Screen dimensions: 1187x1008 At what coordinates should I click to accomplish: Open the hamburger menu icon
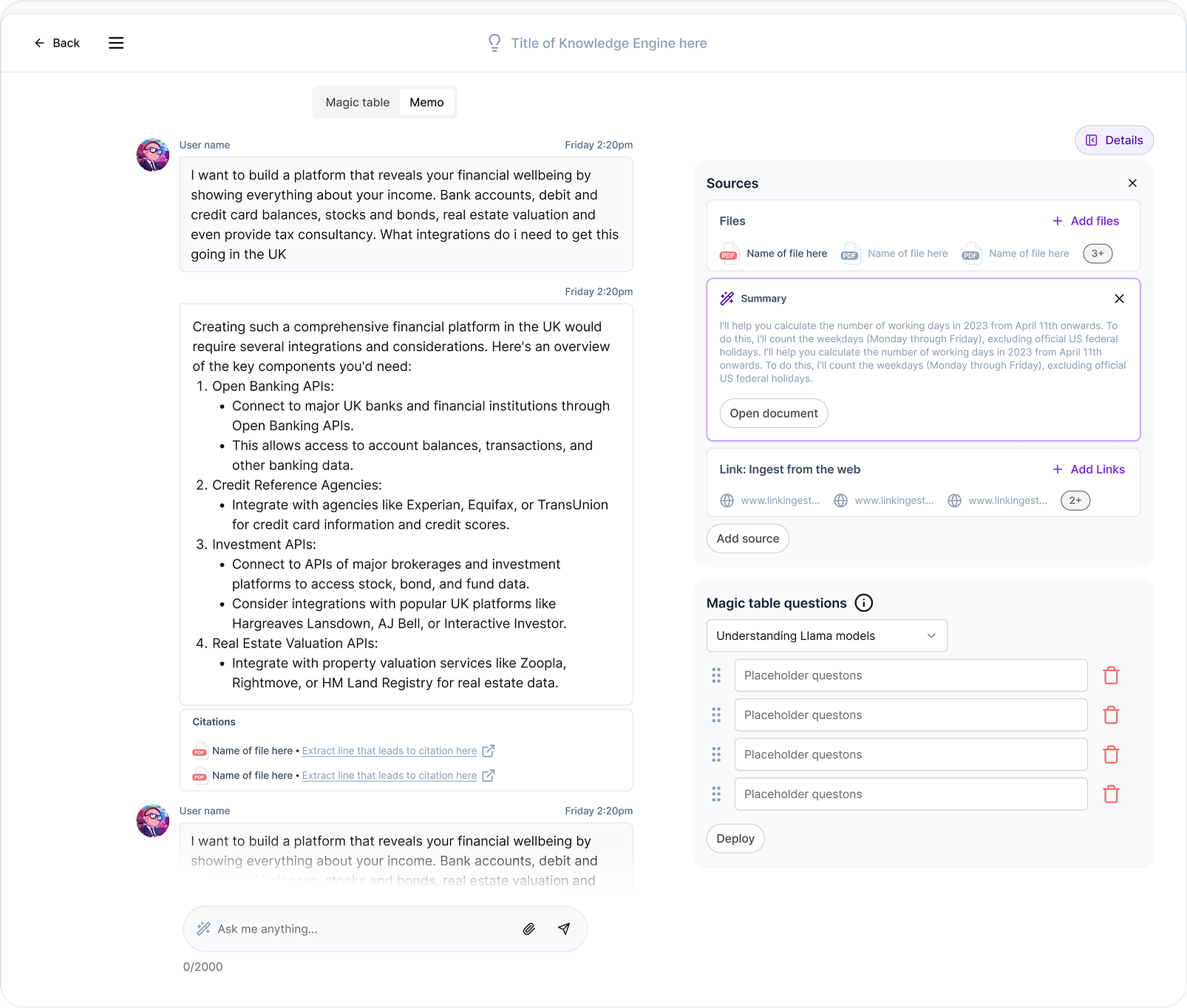pyautogui.click(x=116, y=43)
